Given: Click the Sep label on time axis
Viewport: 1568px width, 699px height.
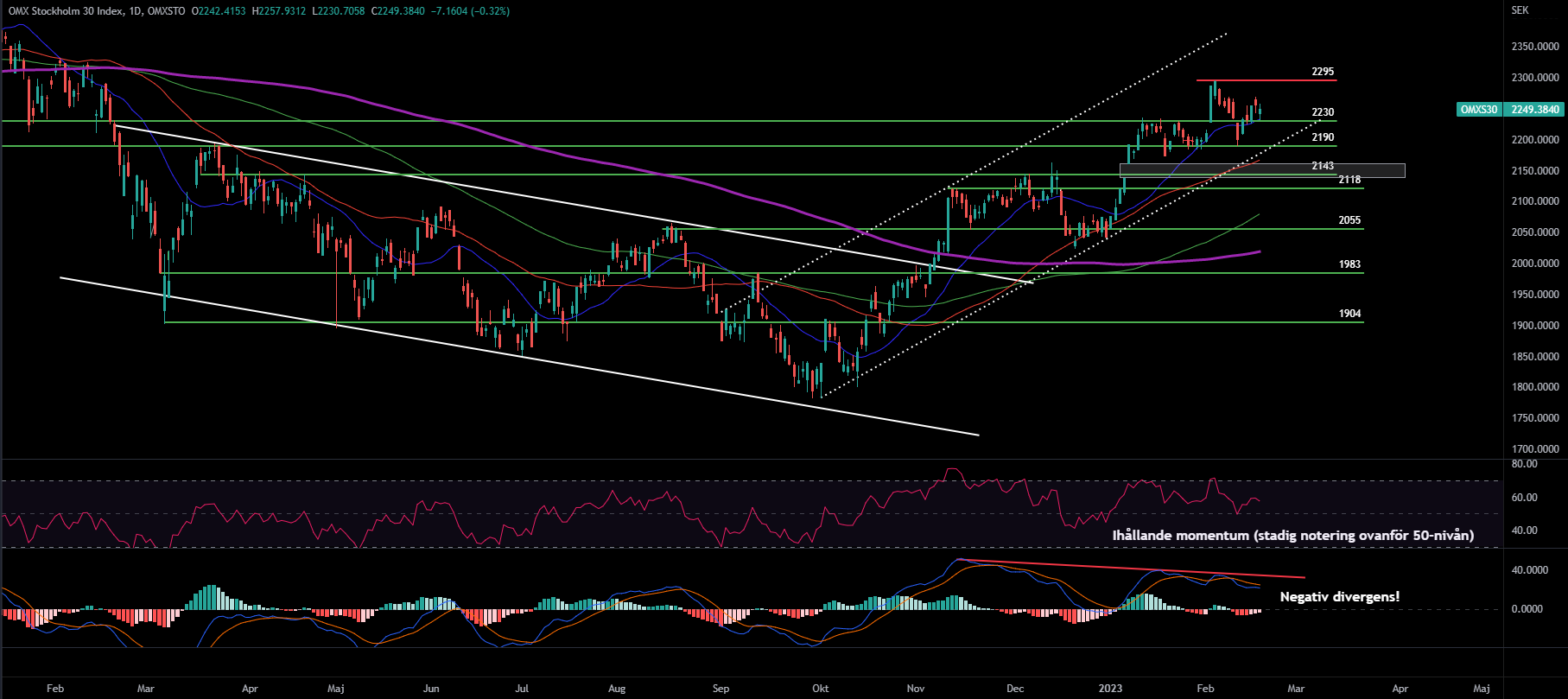Looking at the screenshot, I should coord(721,689).
